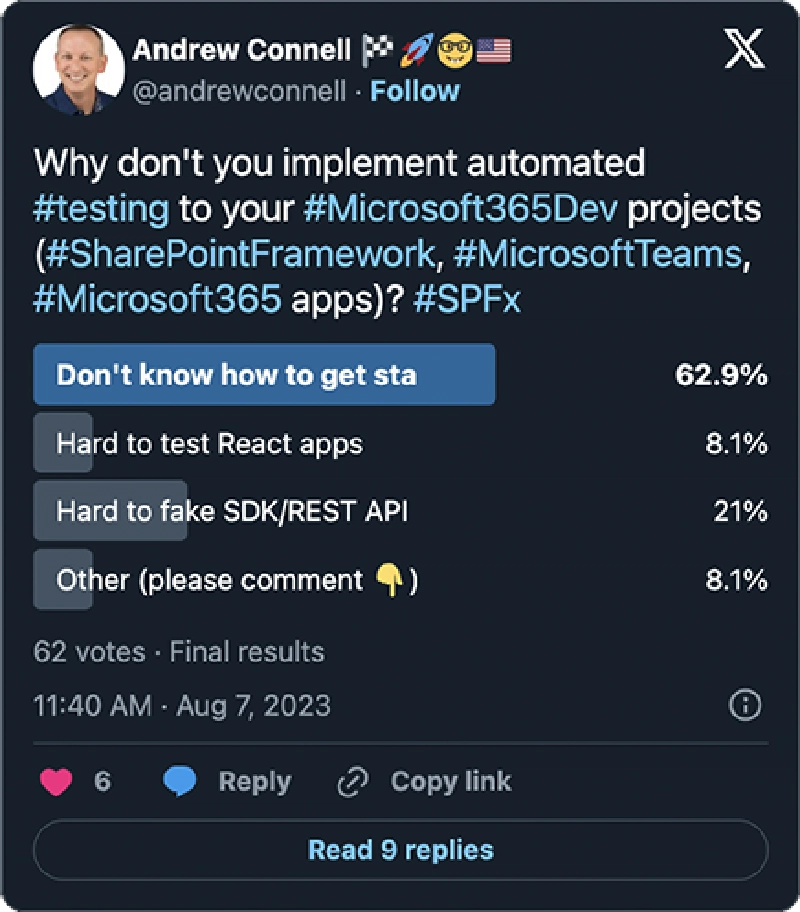Open the info circle icon near the timestamp
800x912 pixels.
pos(744,705)
